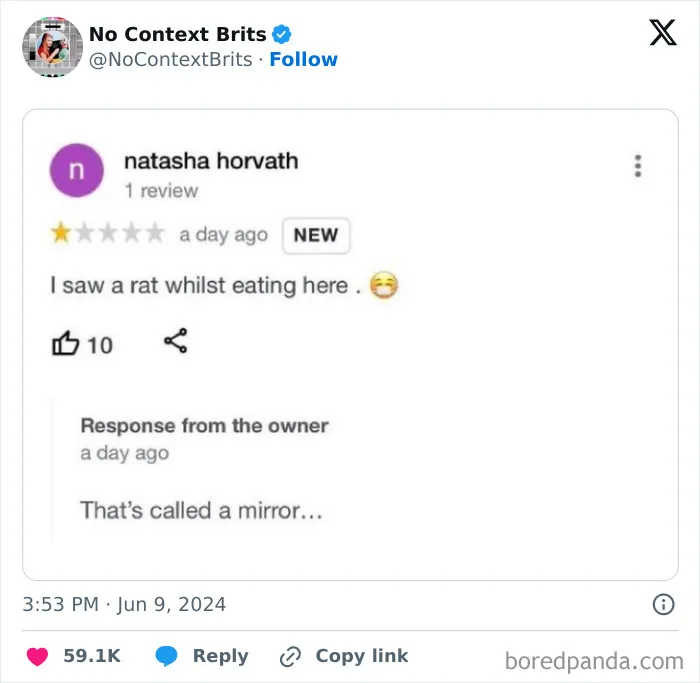Like the tweet with heart icon
This screenshot has width=700, height=683.
pyautogui.click(x=38, y=656)
